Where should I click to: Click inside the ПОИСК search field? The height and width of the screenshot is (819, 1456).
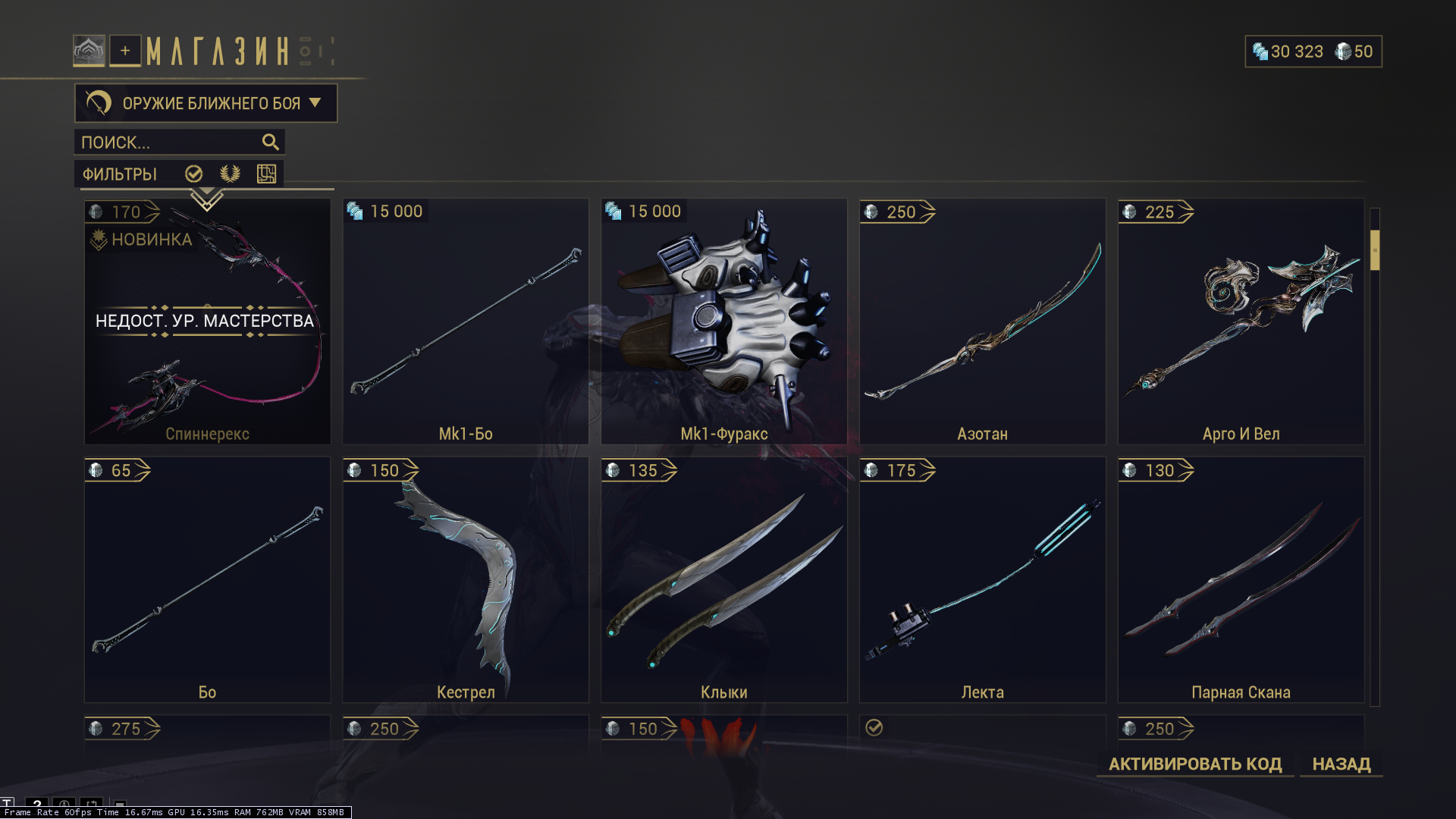point(180,142)
